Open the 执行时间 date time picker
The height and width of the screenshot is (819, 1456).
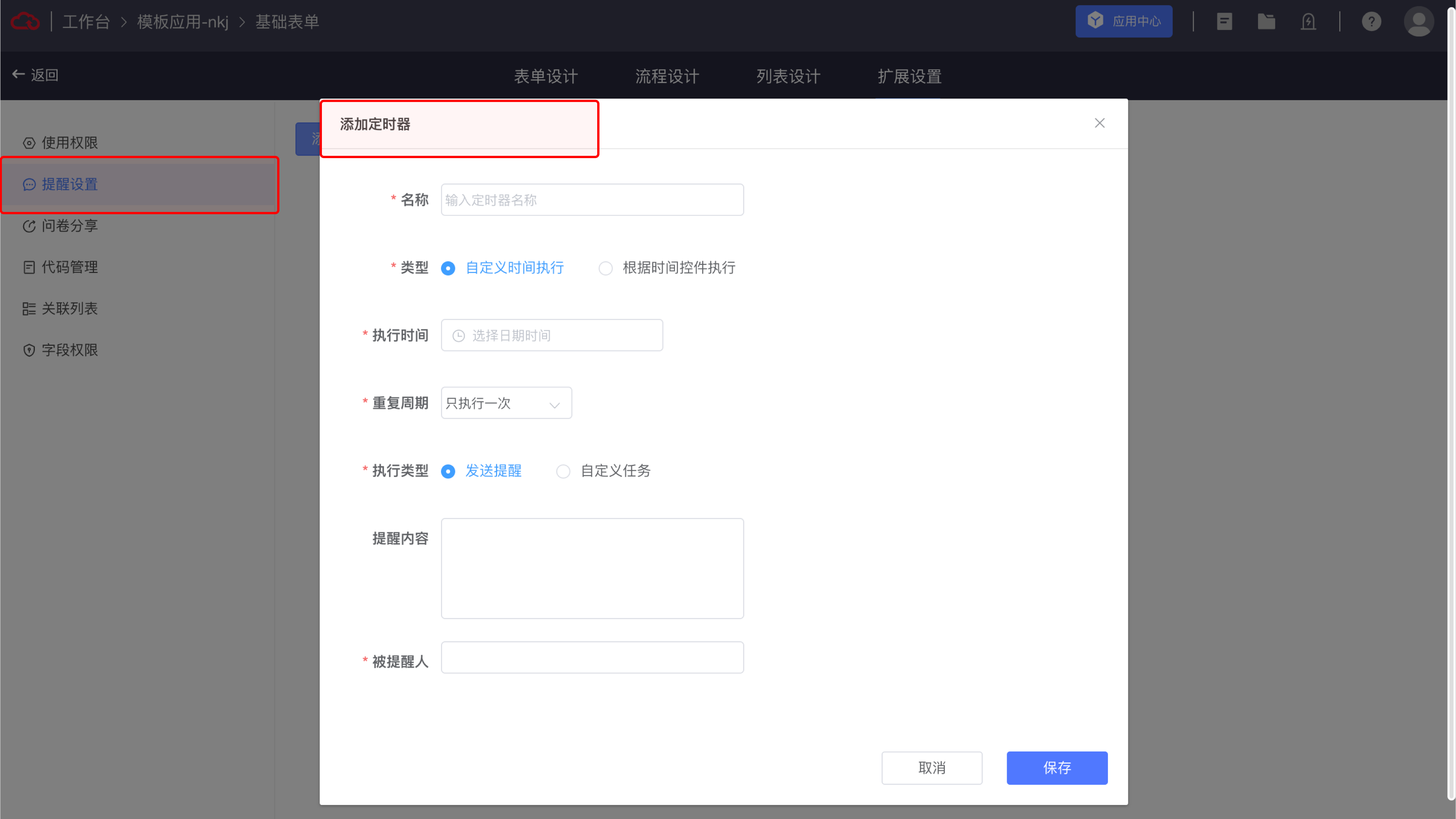552,335
